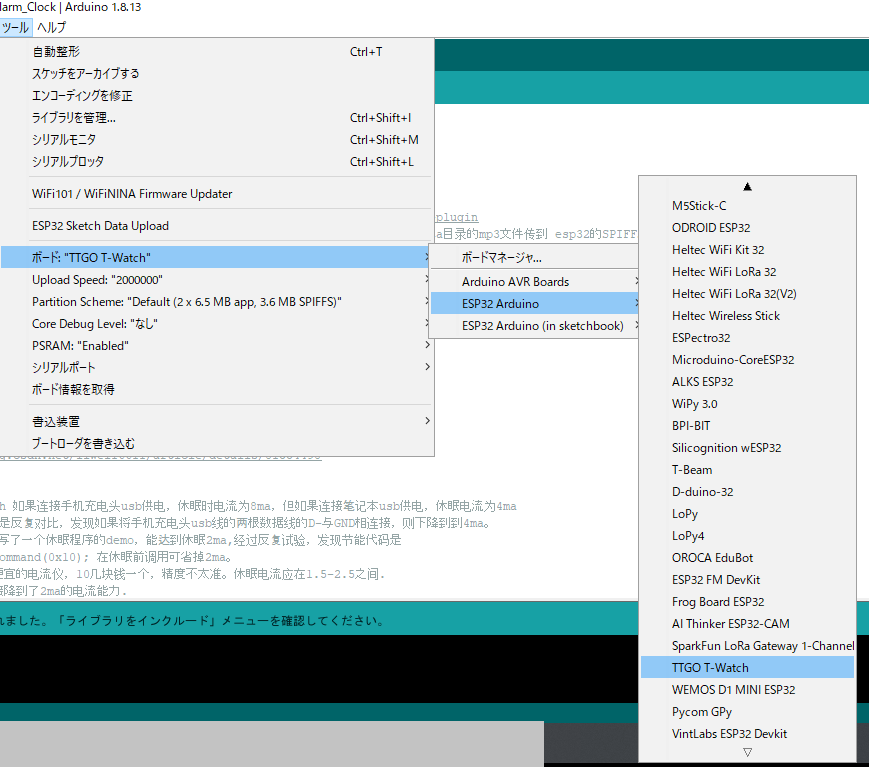Select ALKS ESP32 board

tap(747, 382)
